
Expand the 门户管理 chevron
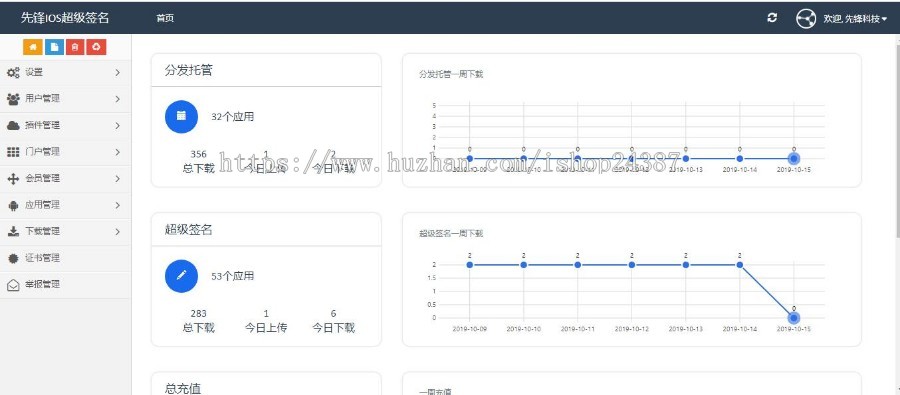(x=117, y=152)
